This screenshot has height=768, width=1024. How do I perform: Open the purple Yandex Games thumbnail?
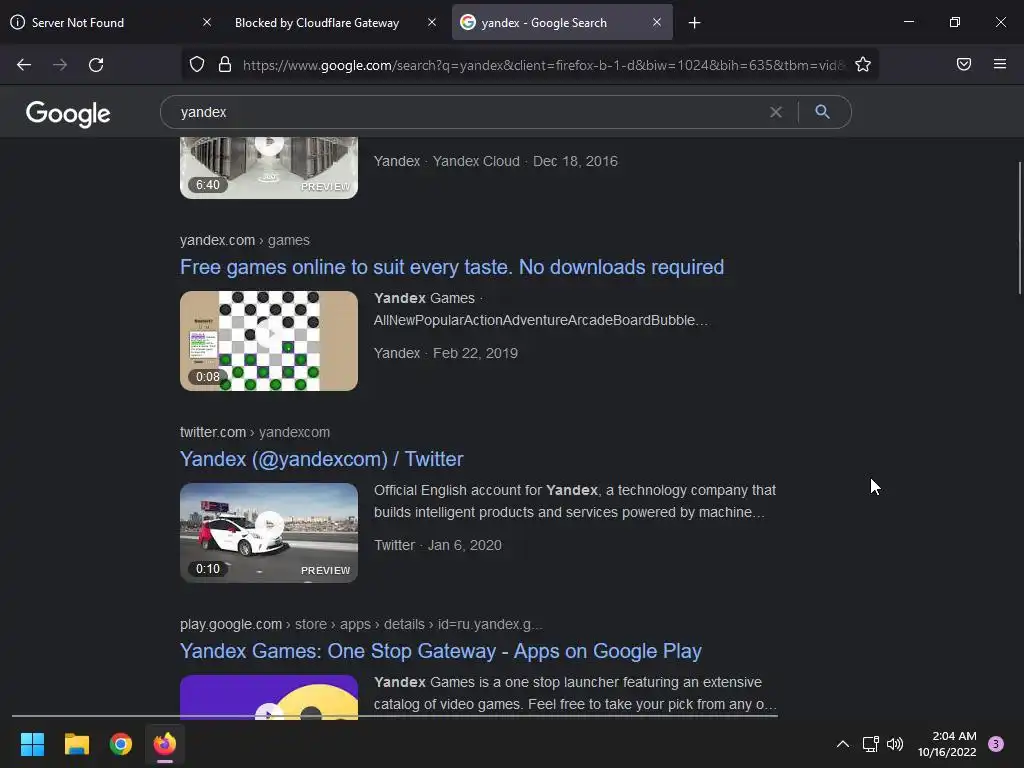tap(269, 697)
